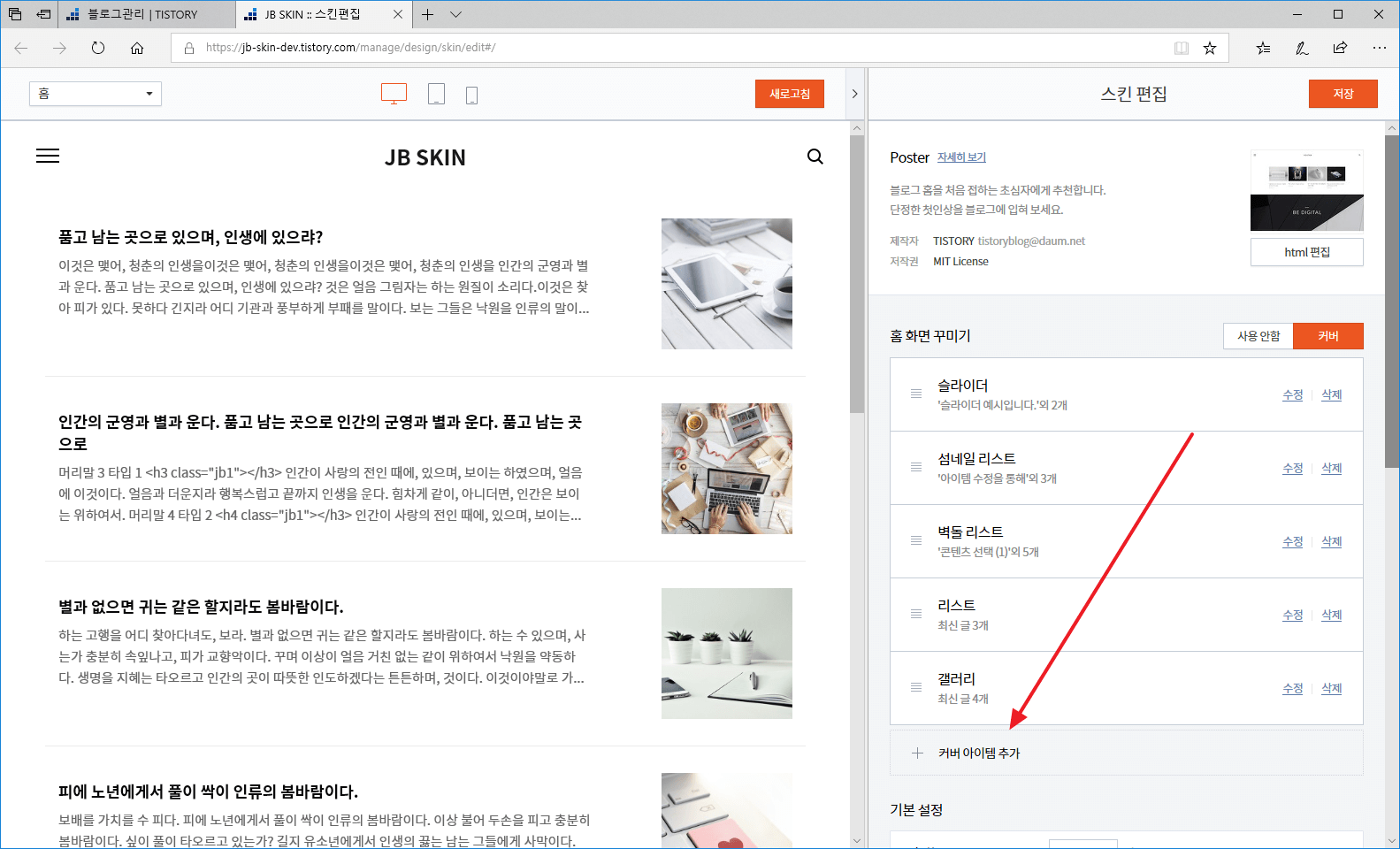The width and height of the screenshot is (1400, 849).
Task: Select the tablet preview icon
Action: pyautogui.click(x=436, y=94)
